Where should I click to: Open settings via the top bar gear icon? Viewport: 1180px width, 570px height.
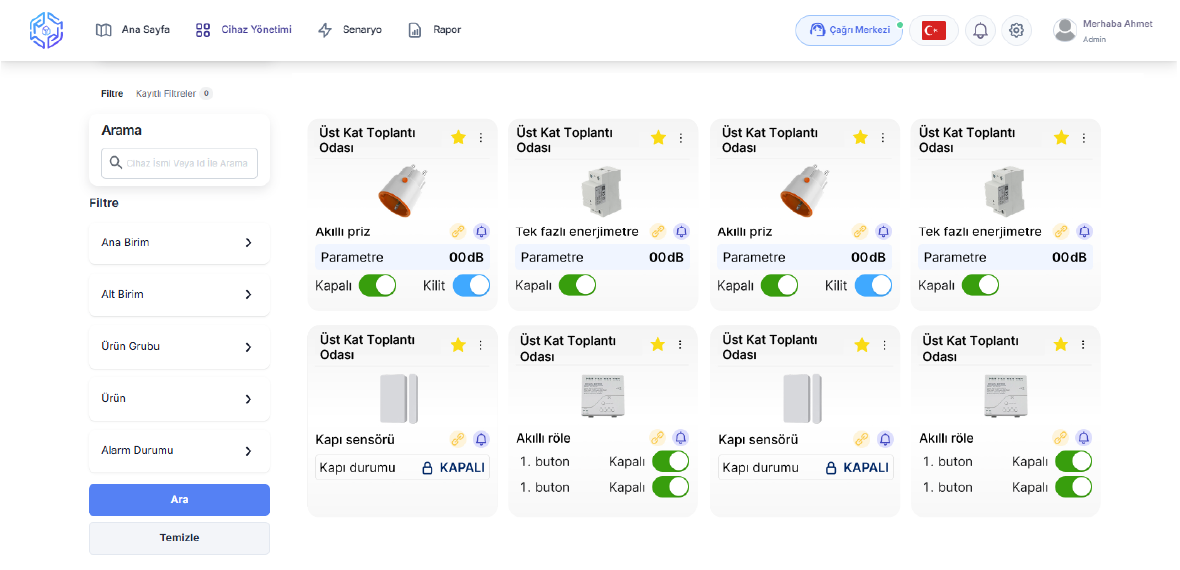(x=1016, y=30)
